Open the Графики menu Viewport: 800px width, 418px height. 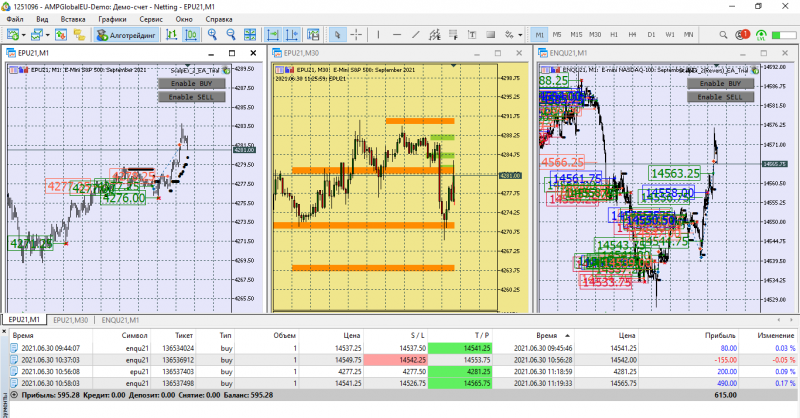tap(112, 19)
